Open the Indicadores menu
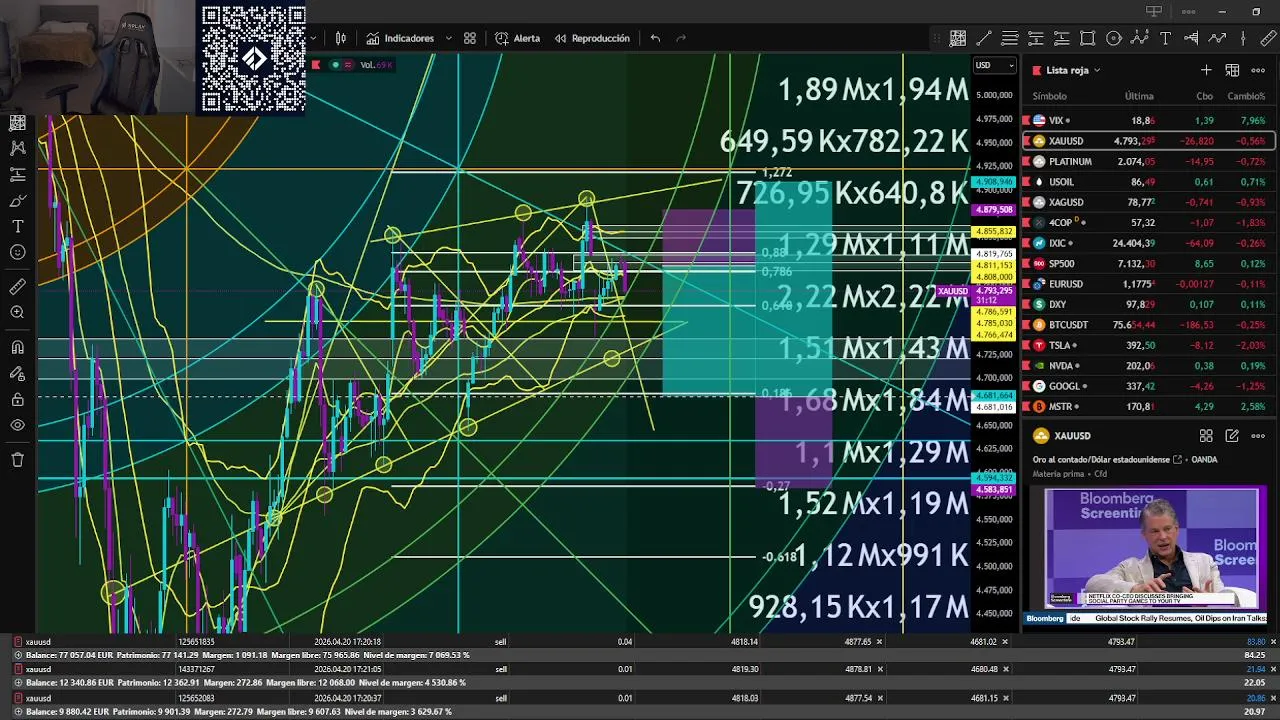Image resolution: width=1280 pixels, height=720 pixels. pyautogui.click(x=399, y=38)
